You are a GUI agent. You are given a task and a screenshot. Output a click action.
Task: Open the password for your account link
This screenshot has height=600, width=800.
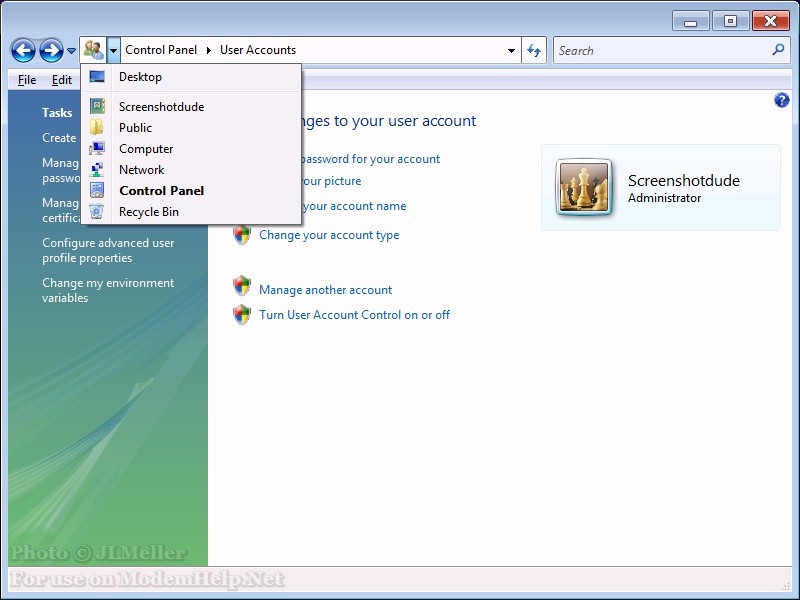coord(369,159)
